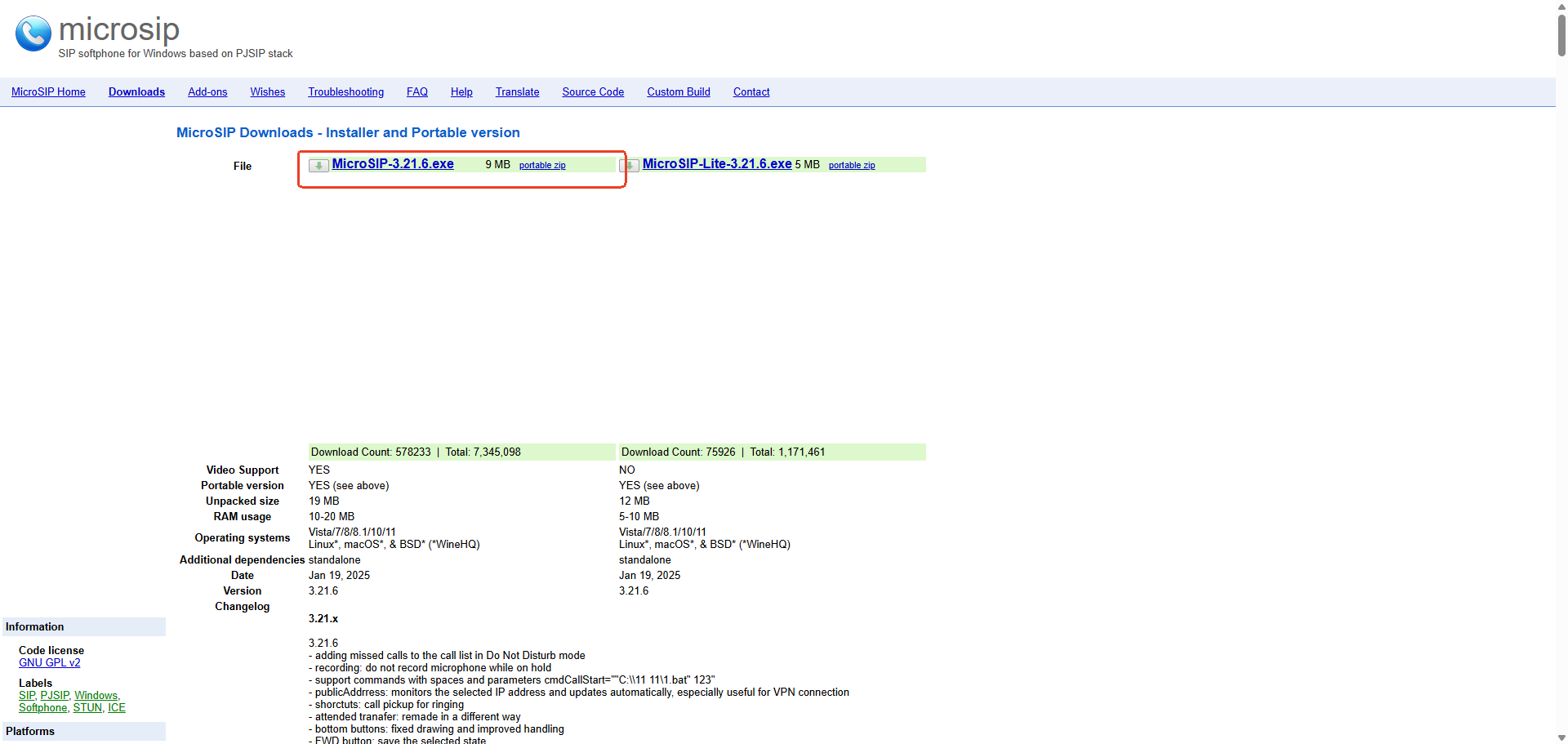Open the FAQ page

click(x=417, y=92)
